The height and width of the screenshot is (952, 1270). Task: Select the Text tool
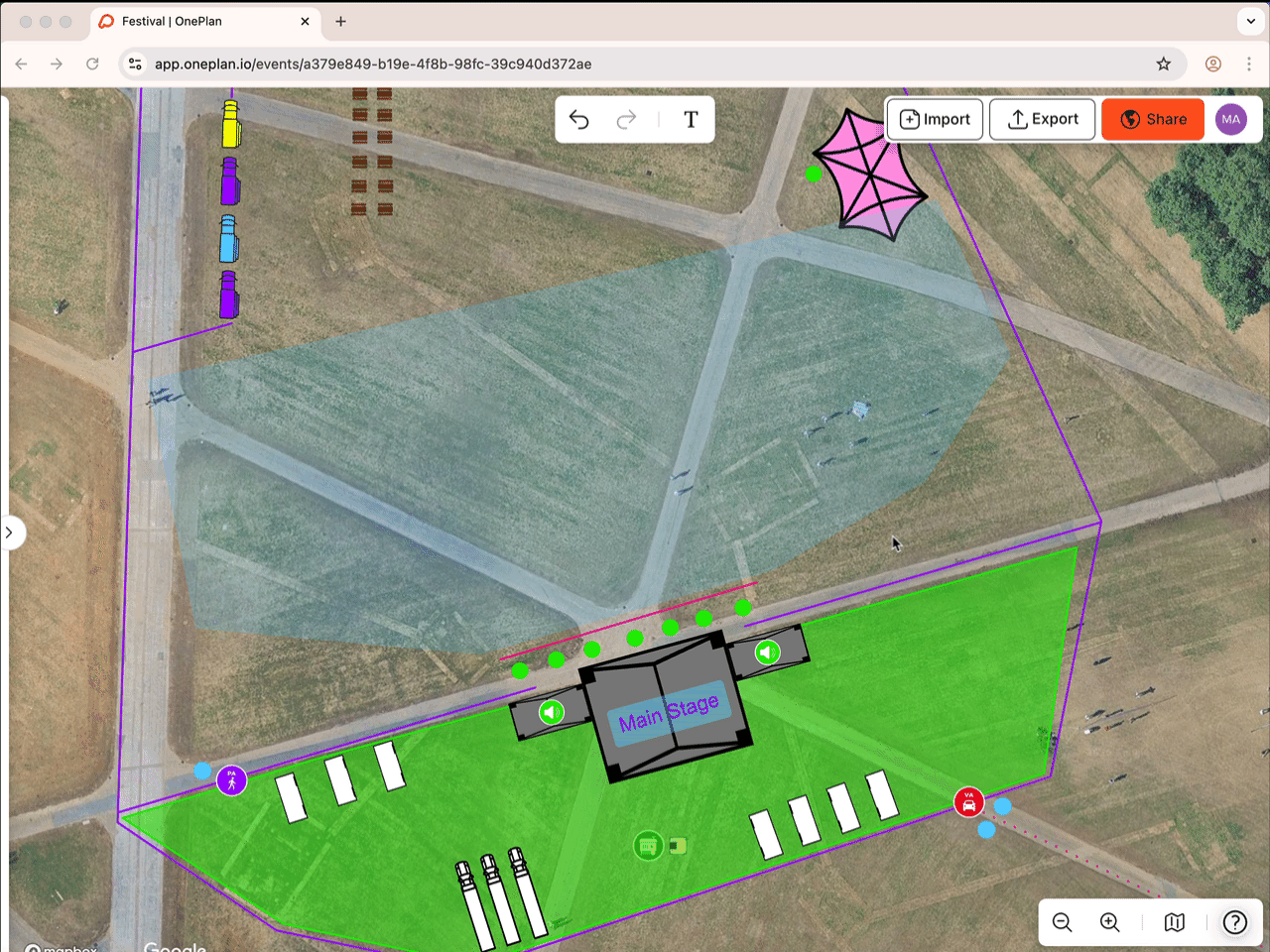(x=691, y=120)
